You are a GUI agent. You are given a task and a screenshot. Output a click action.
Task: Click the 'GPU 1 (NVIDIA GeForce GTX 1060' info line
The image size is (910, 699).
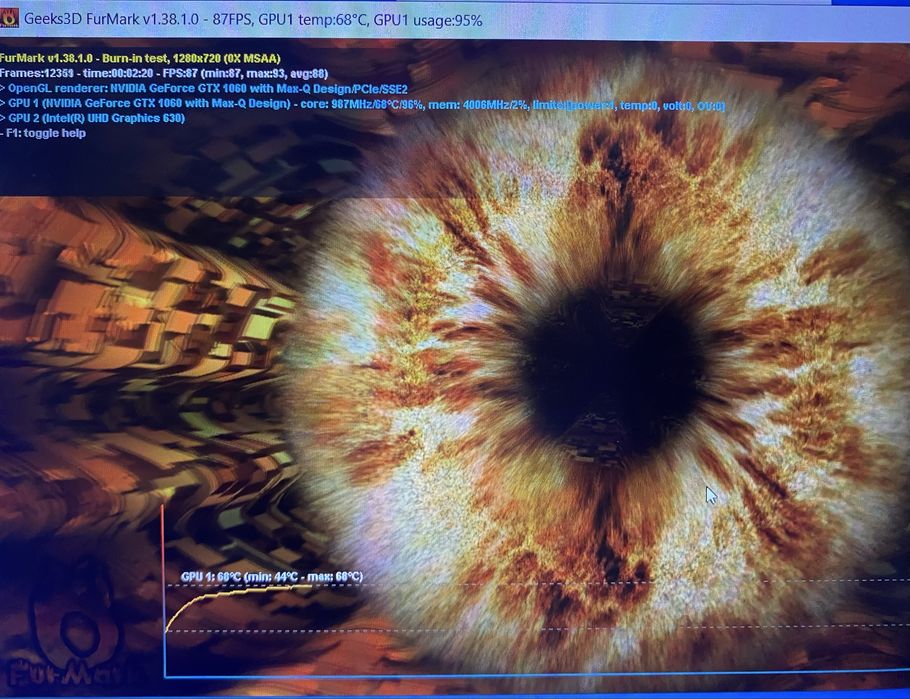click(x=362, y=105)
